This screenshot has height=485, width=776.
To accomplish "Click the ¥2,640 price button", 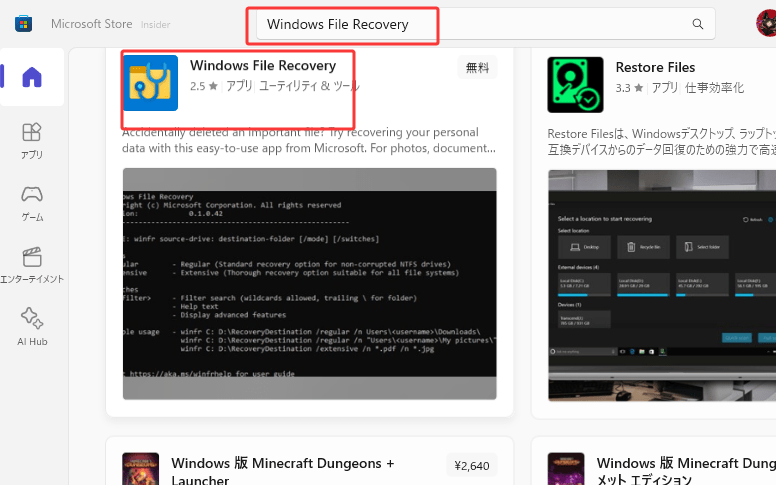I will 472,465.
